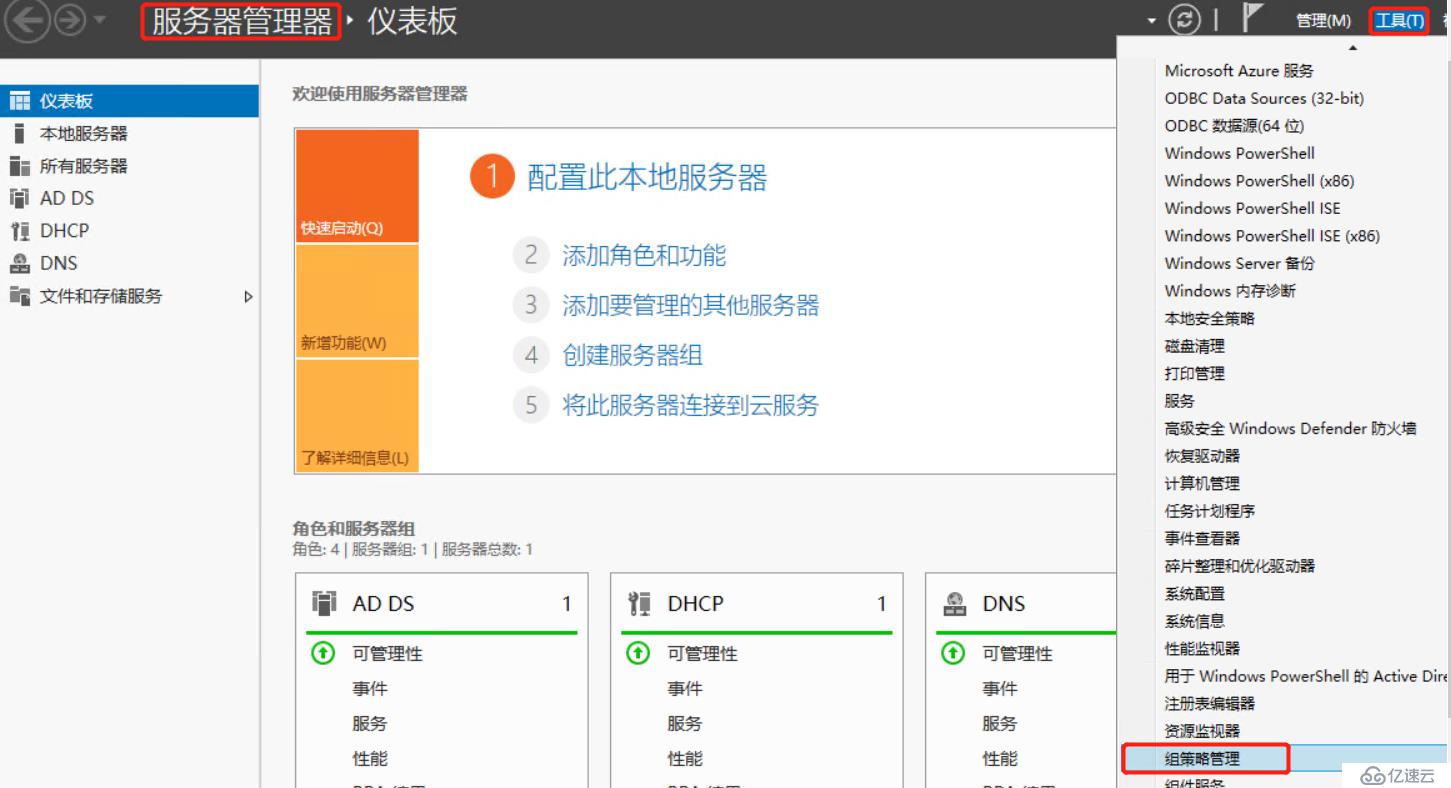This screenshot has width=1451, height=788.
Task: Click 添加角色和功能 link
Action: 644,256
